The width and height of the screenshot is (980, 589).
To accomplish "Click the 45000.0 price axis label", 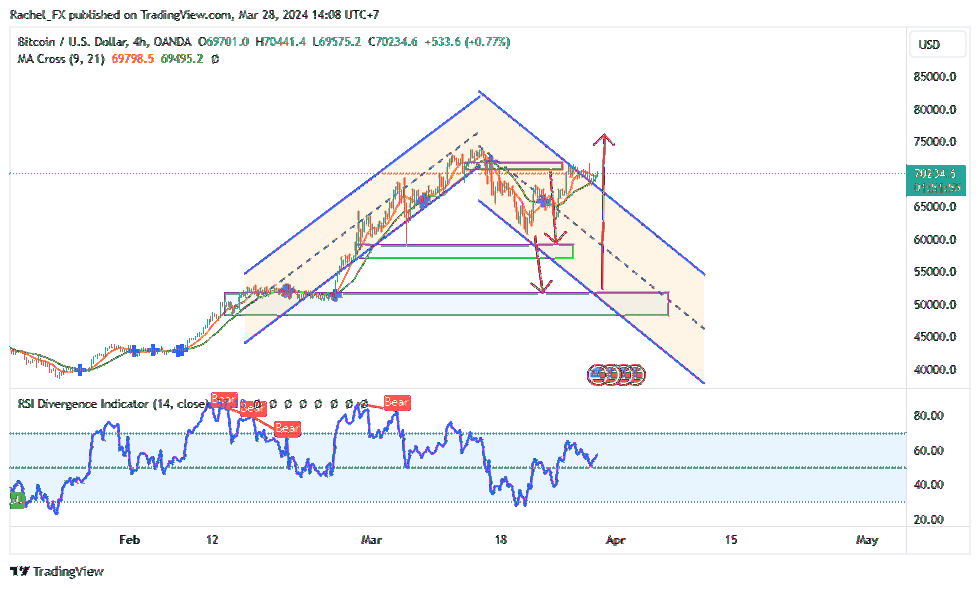I will pos(934,336).
